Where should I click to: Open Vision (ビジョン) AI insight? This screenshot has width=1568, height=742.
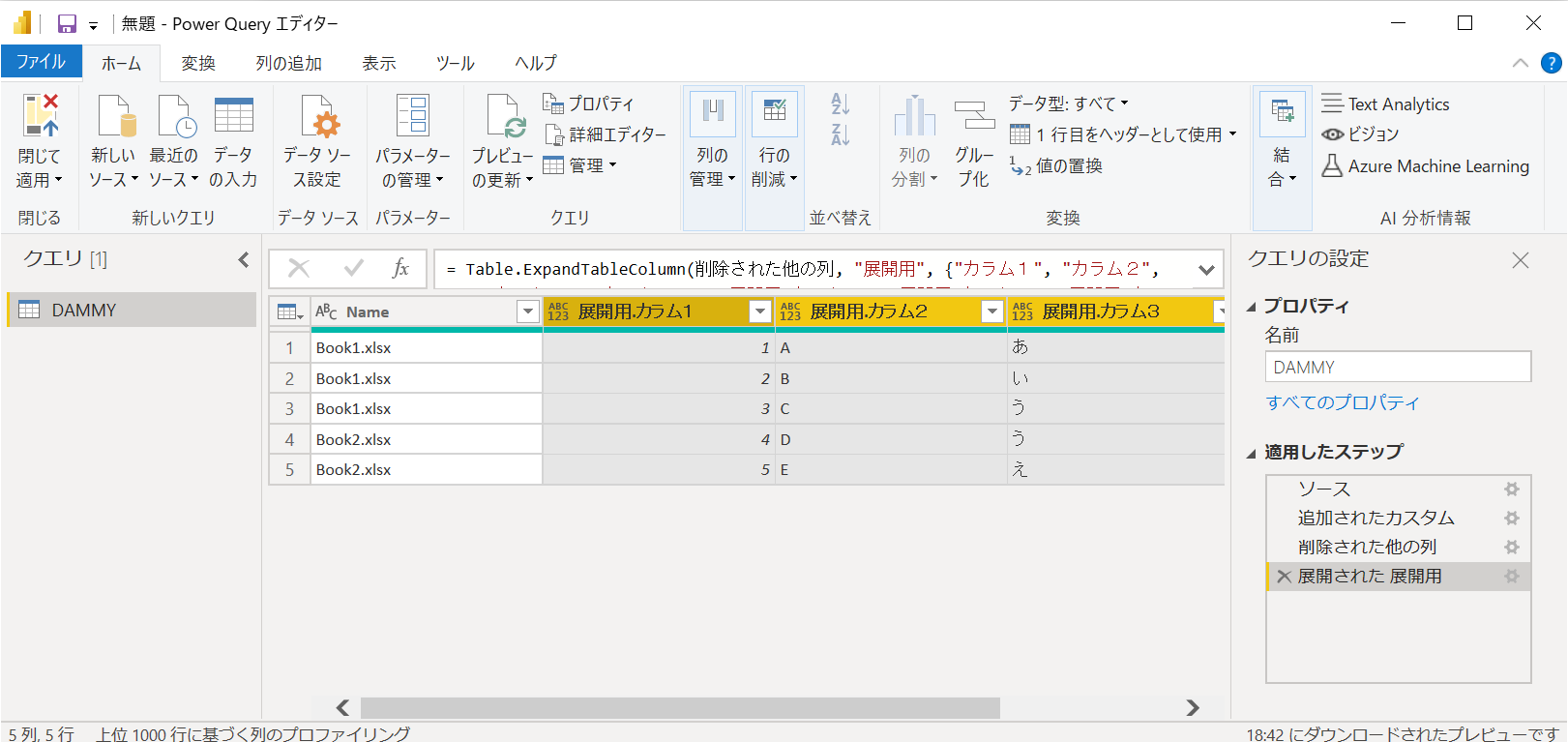pyautogui.click(x=1360, y=134)
